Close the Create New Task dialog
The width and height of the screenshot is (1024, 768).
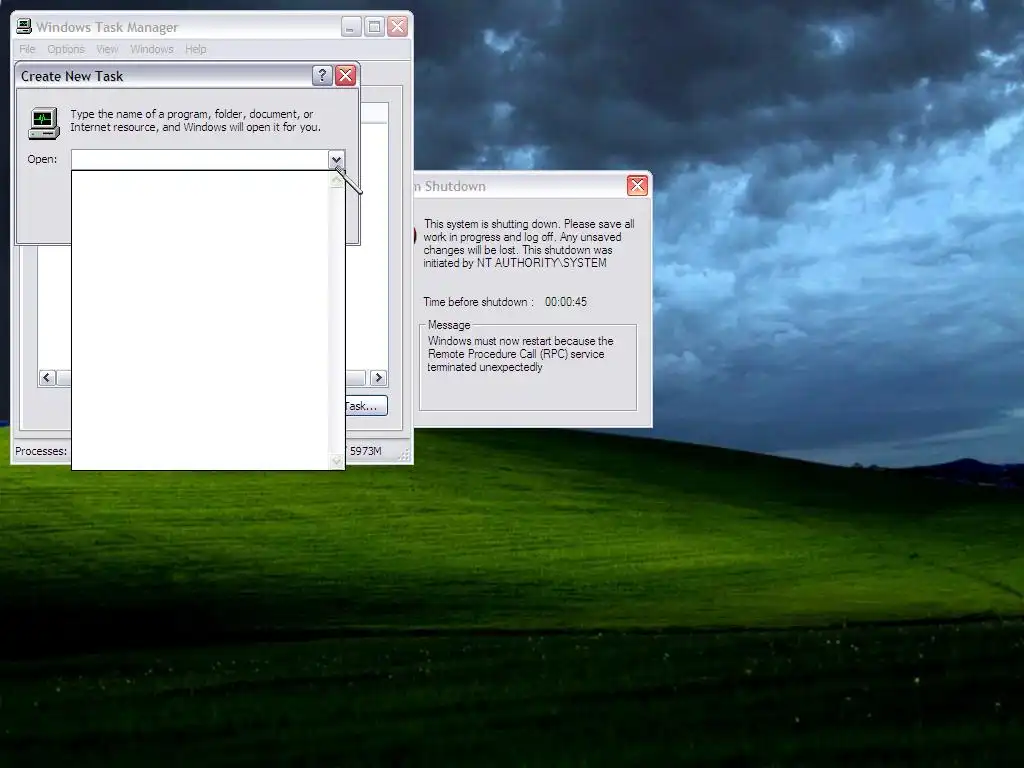pyautogui.click(x=345, y=76)
